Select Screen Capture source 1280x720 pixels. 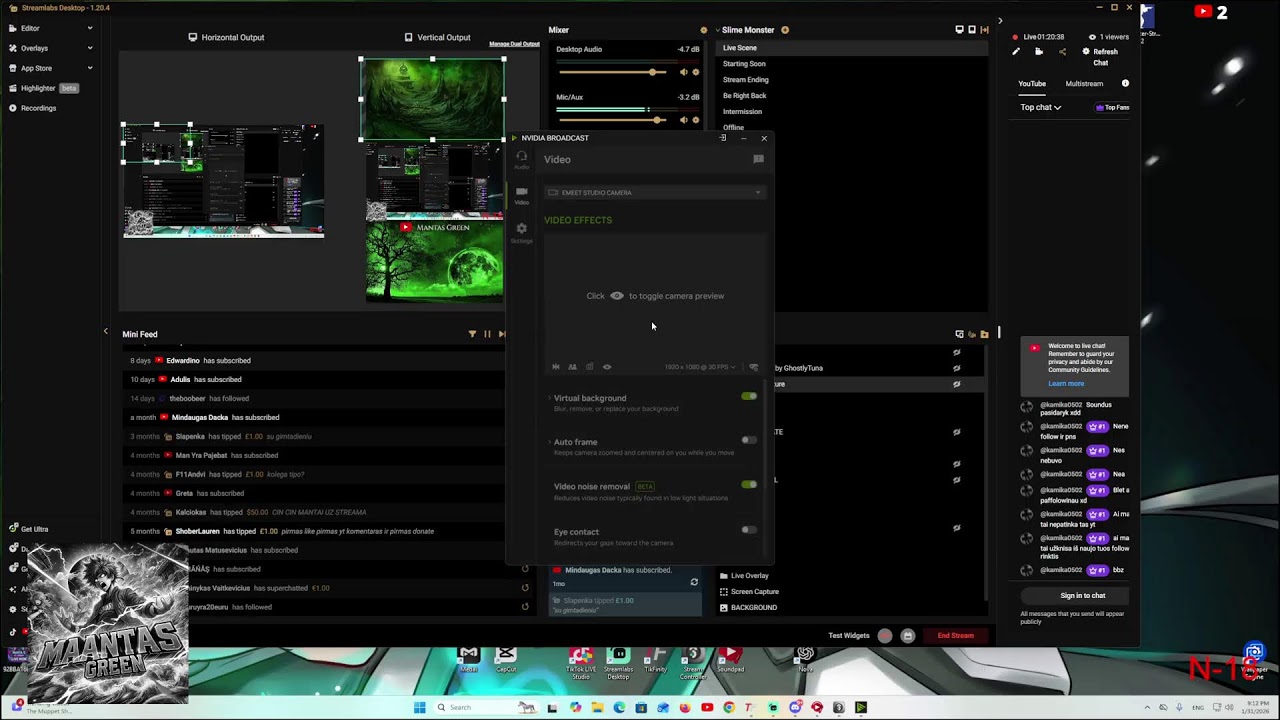pyautogui.click(x=754, y=592)
